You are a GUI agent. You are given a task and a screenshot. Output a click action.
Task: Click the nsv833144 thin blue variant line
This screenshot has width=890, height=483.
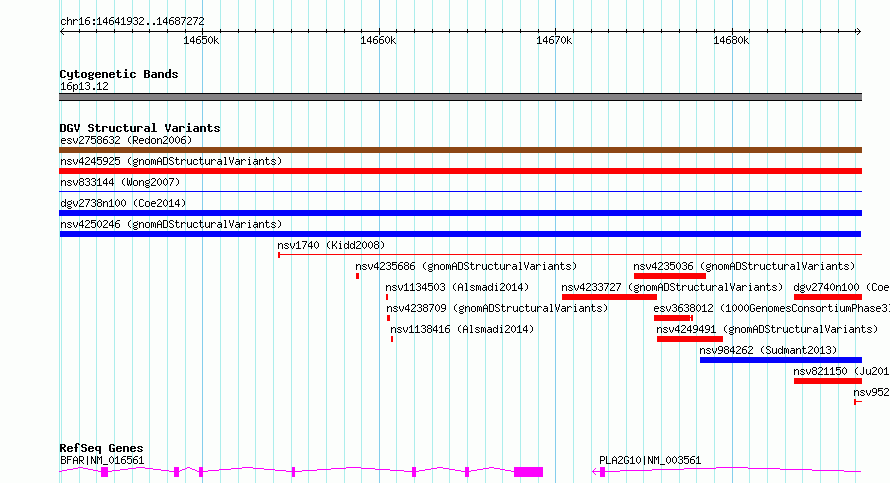click(460, 192)
